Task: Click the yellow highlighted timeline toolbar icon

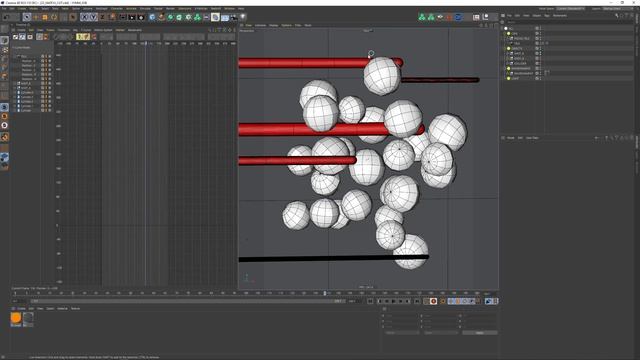Action: (x=82, y=37)
